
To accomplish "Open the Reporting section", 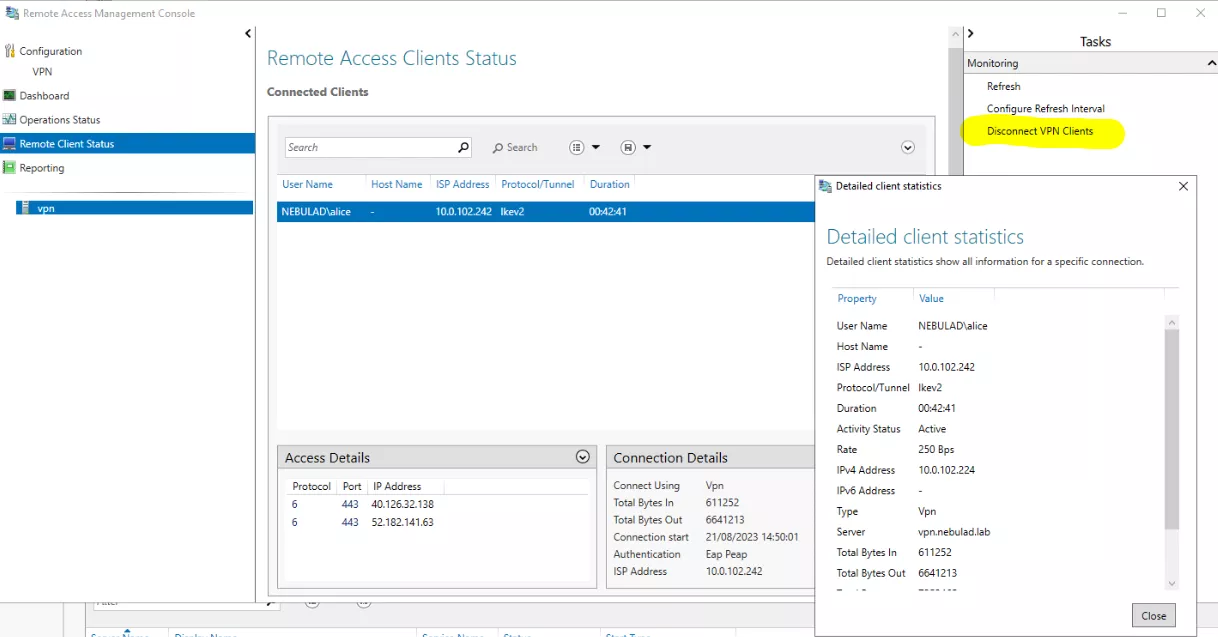I will click(x=42, y=168).
